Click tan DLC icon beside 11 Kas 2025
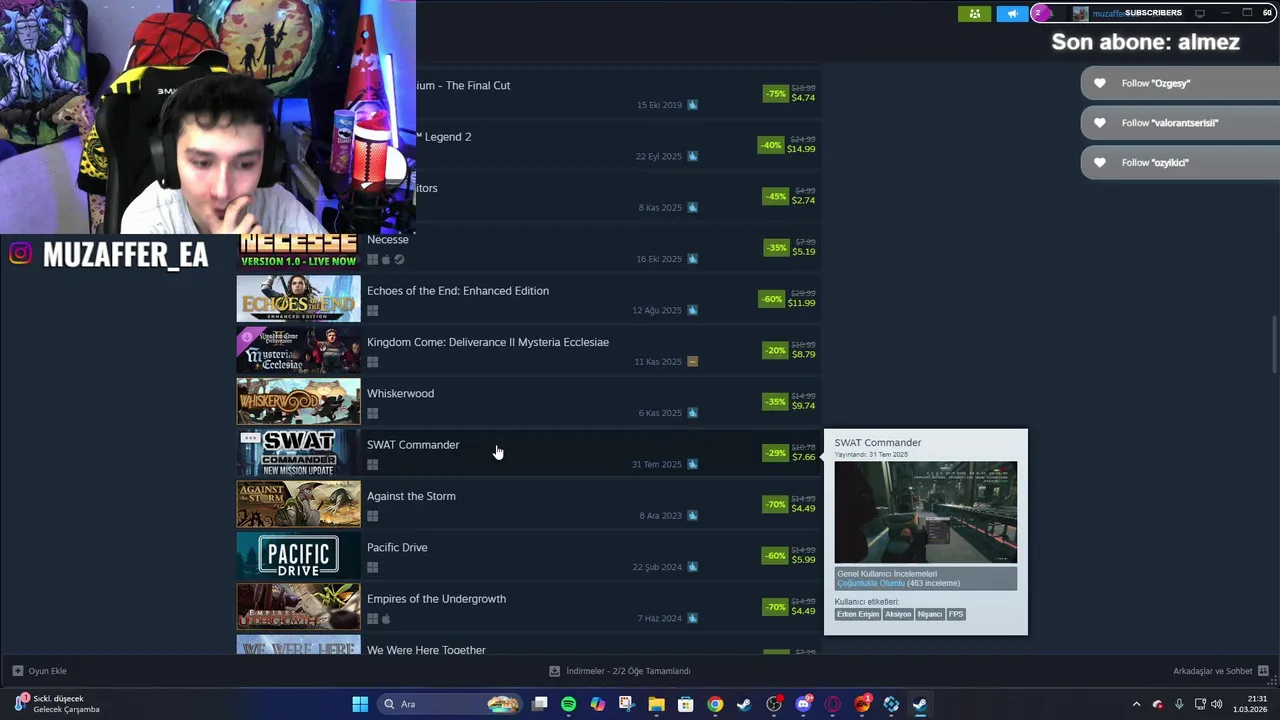This screenshot has height=720, width=1280. click(x=692, y=362)
